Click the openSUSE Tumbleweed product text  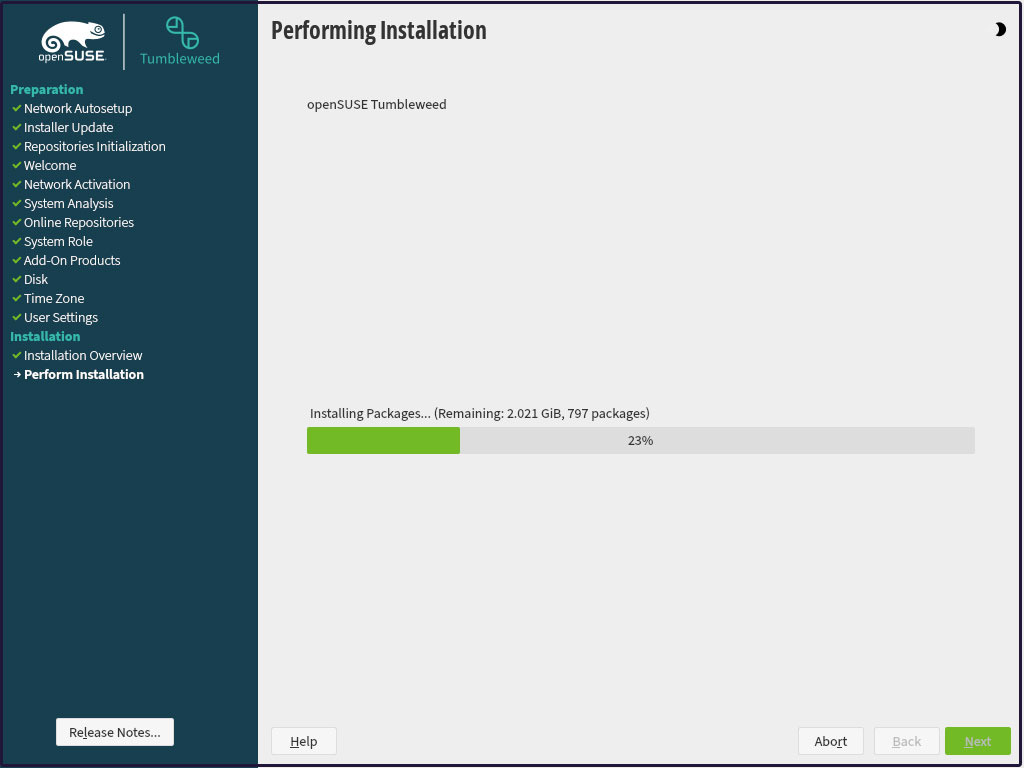377,104
